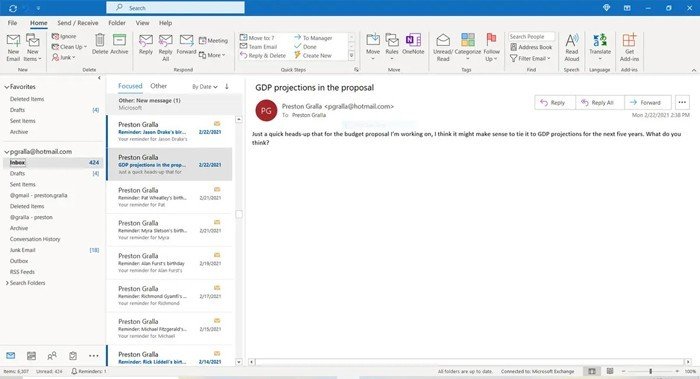The image size is (700, 379).
Task: Expand the Quick Steps gallery
Action: click(x=351, y=55)
